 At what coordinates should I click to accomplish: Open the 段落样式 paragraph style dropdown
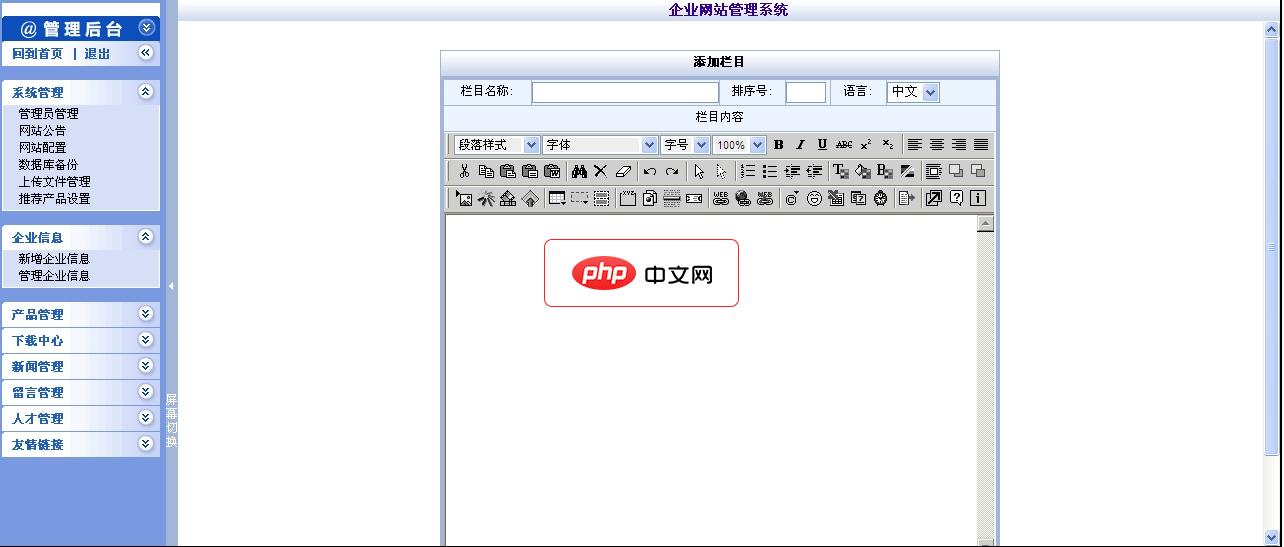(497, 145)
